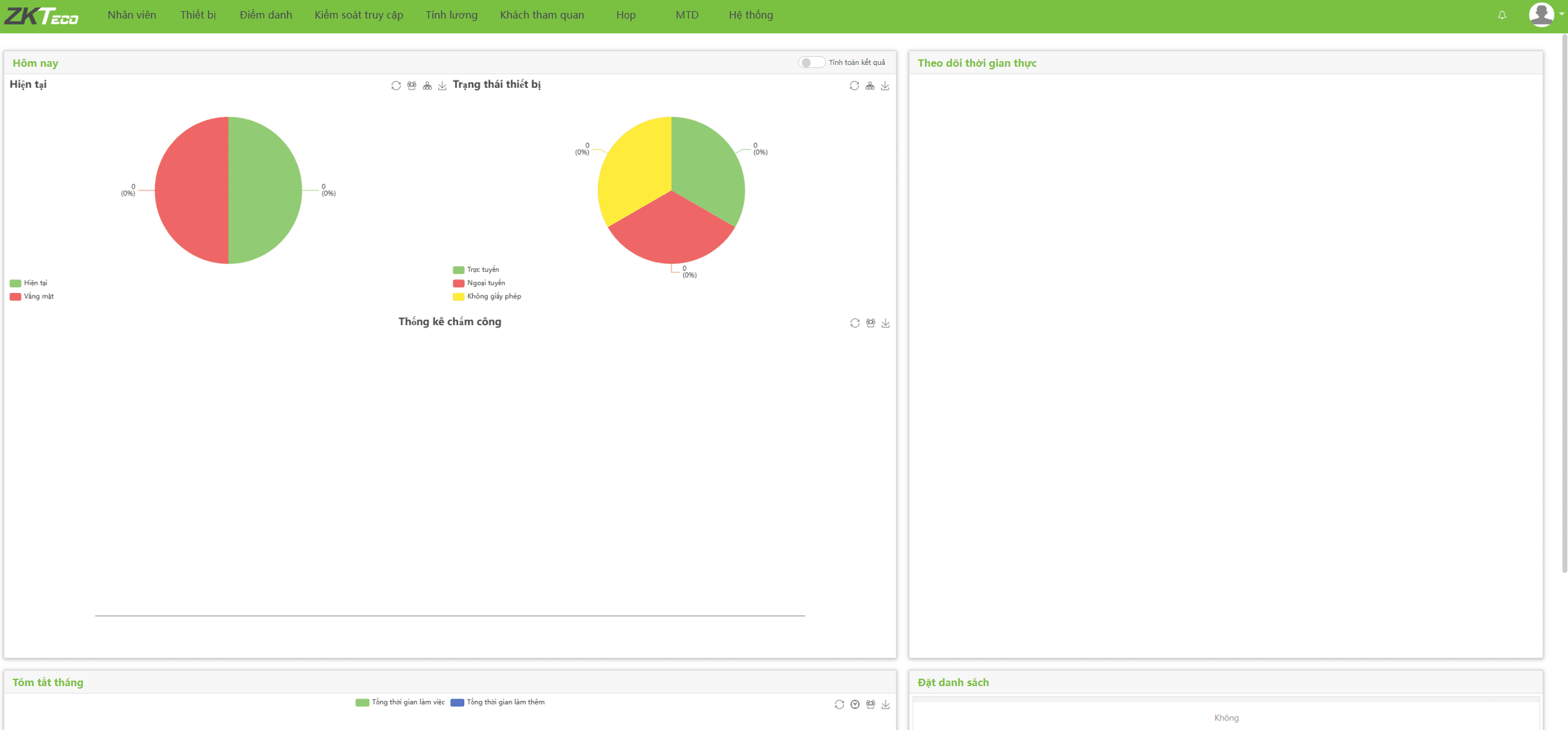
Task: Click the employee group icon in Hiện tại
Action: [412, 86]
